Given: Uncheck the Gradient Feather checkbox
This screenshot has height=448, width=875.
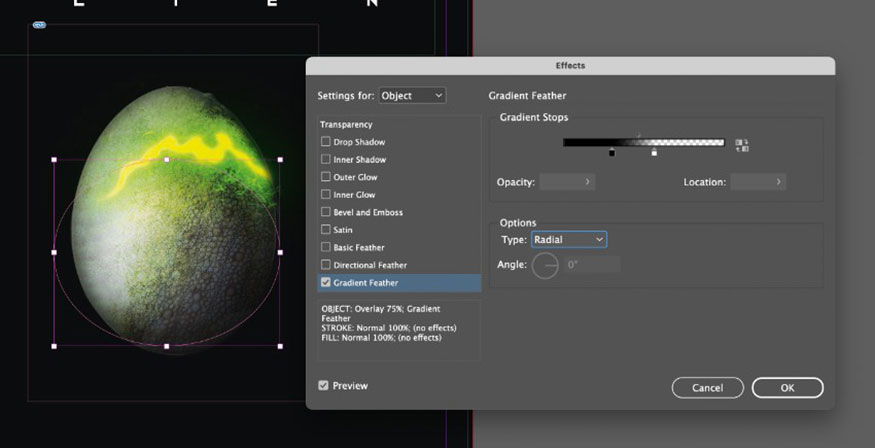Looking at the screenshot, I should 326,283.
